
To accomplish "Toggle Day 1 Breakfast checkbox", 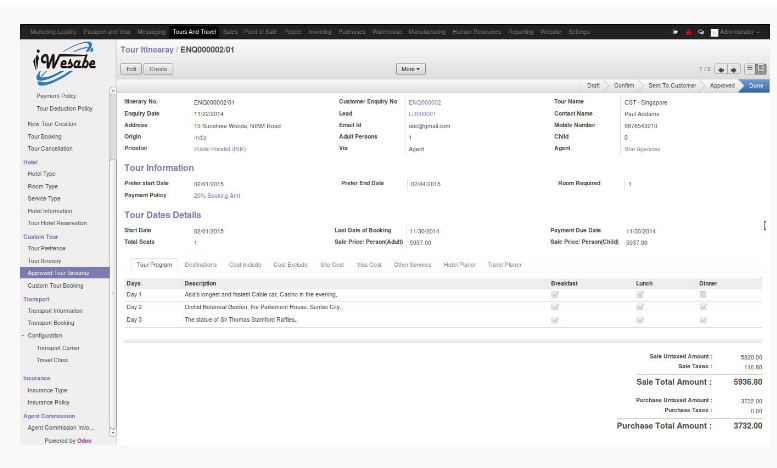I will (555, 295).
